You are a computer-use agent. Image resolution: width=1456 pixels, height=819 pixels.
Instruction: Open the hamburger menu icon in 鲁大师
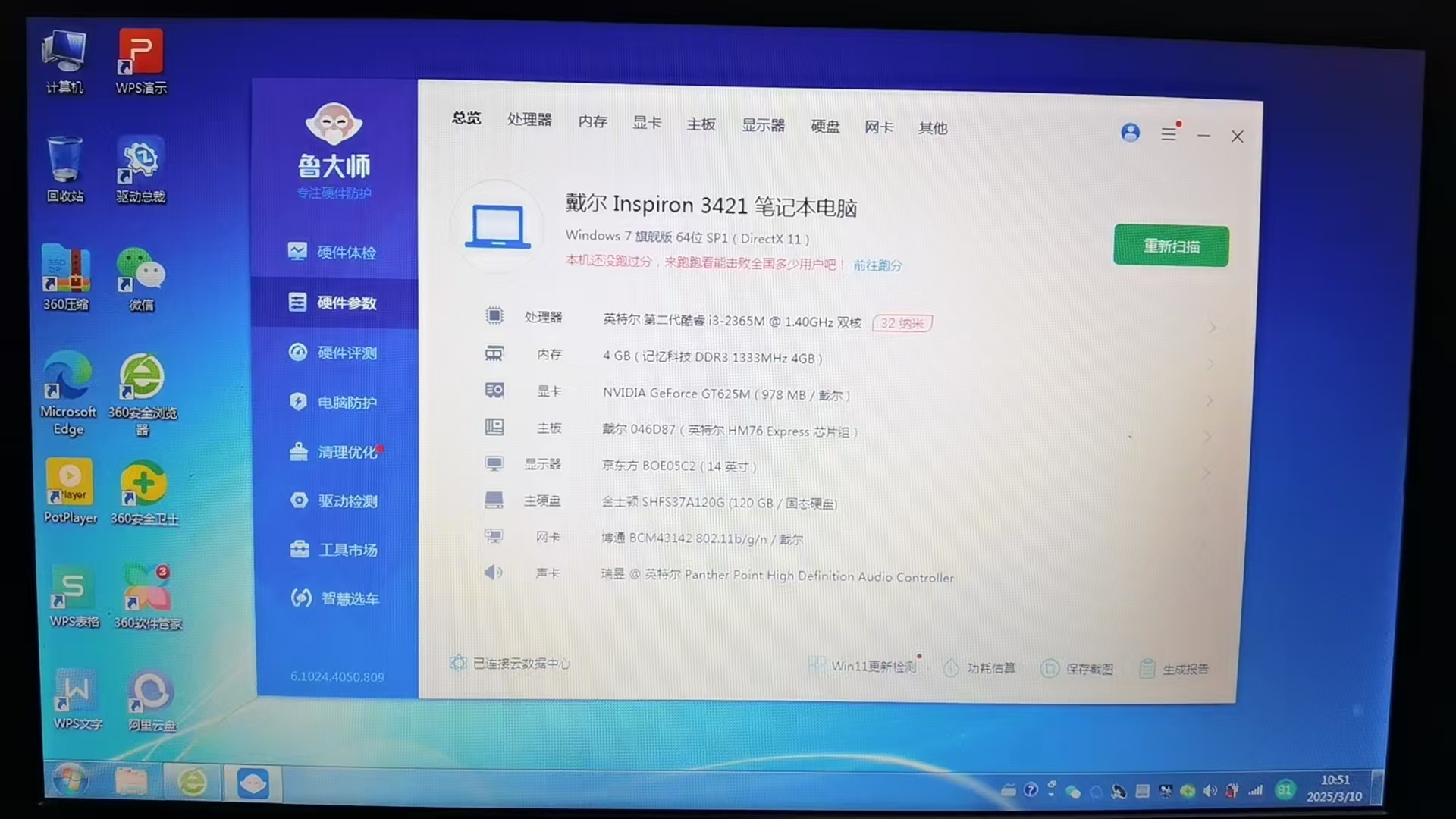tap(1169, 134)
